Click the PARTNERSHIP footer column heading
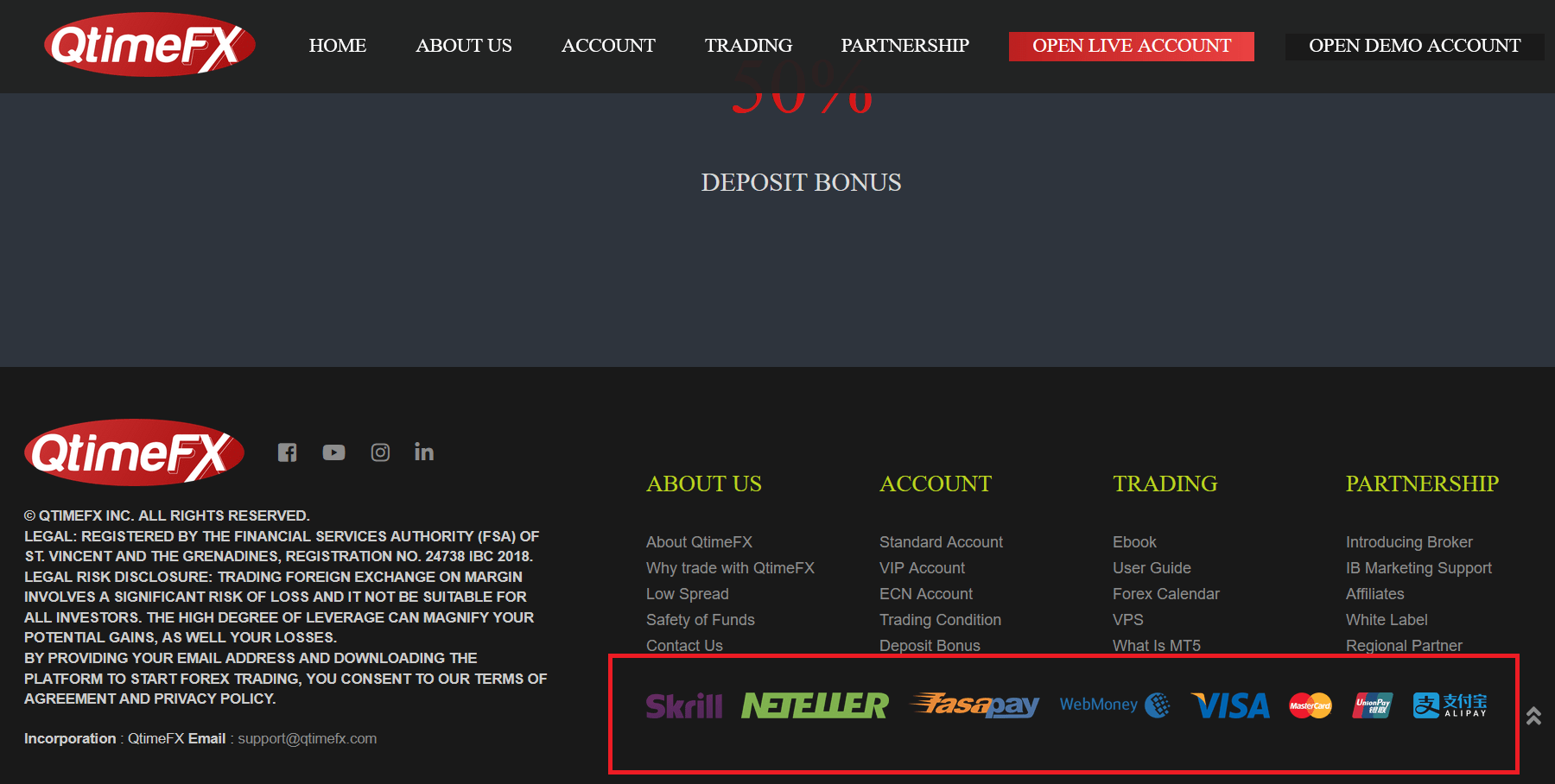The width and height of the screenshot is (1555, 784). [1422, 484]
